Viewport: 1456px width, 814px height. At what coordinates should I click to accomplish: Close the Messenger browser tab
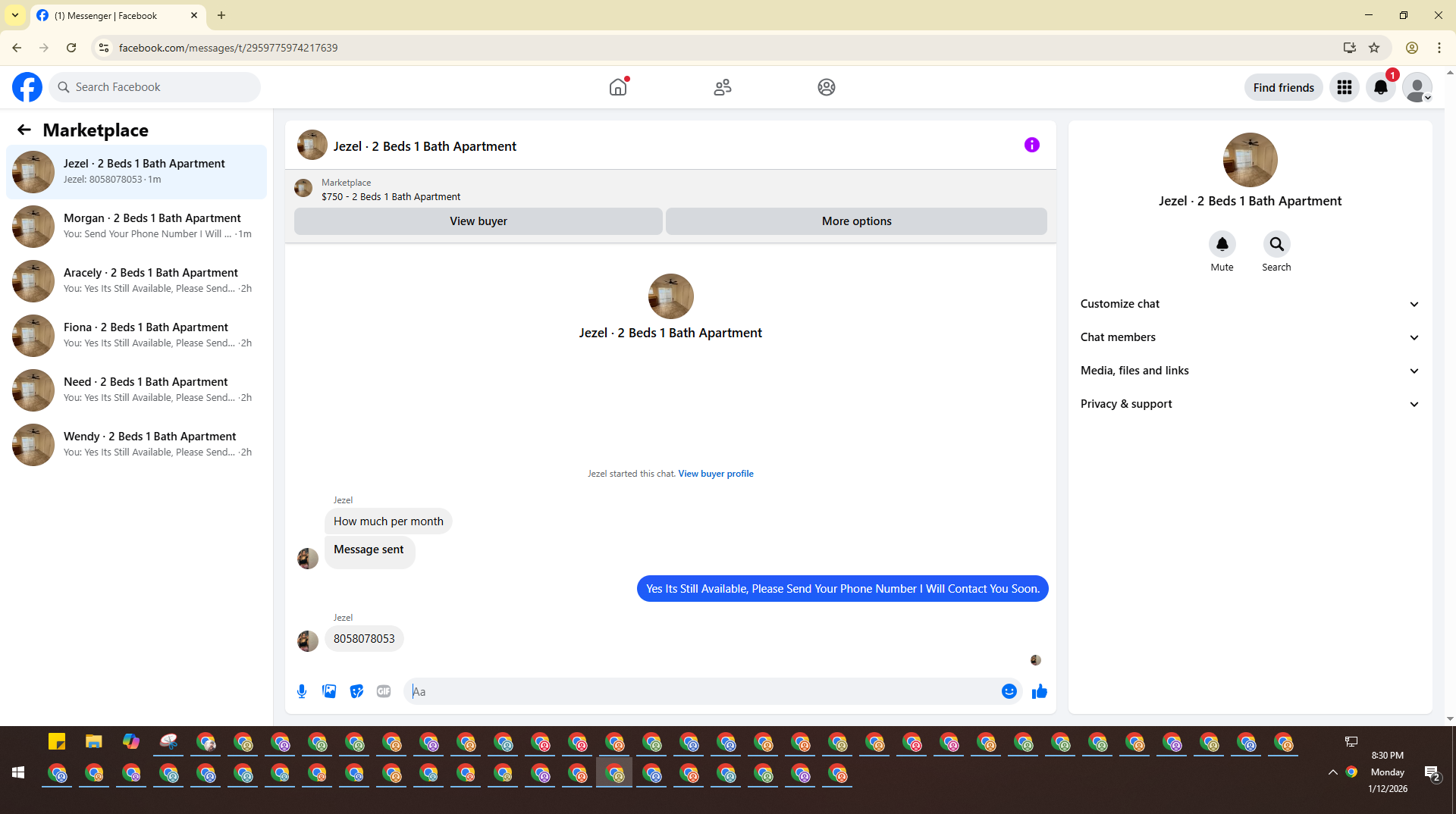pyautogui.click(x=194, y=15)
